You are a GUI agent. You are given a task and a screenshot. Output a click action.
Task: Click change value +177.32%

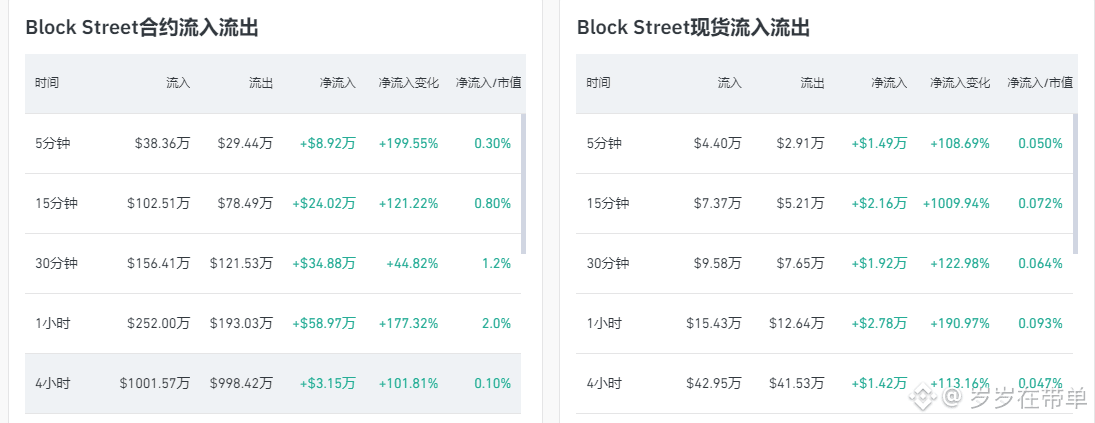coord(409,324)
